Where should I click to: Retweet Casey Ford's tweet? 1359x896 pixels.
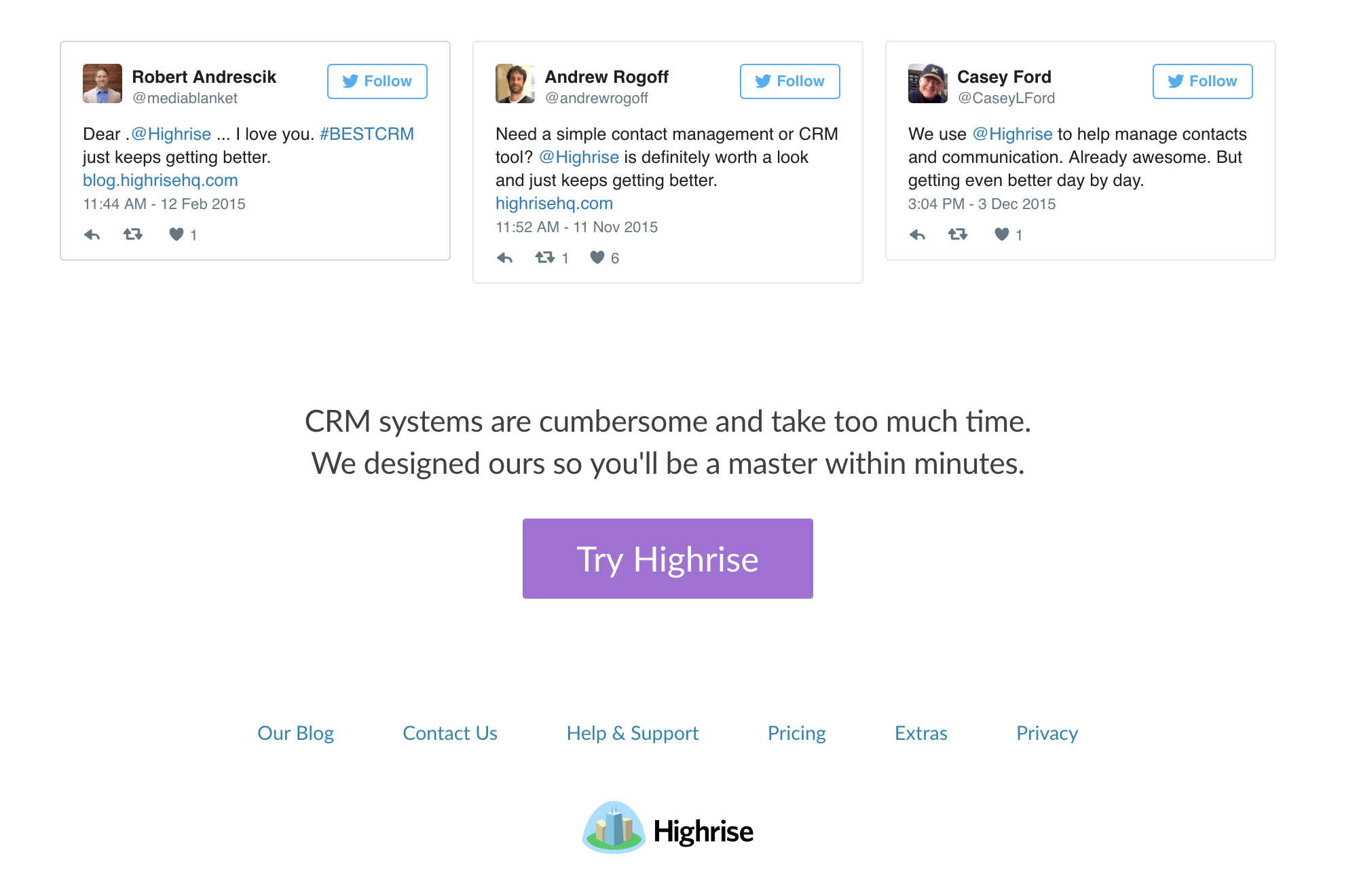tap(958, 235)
